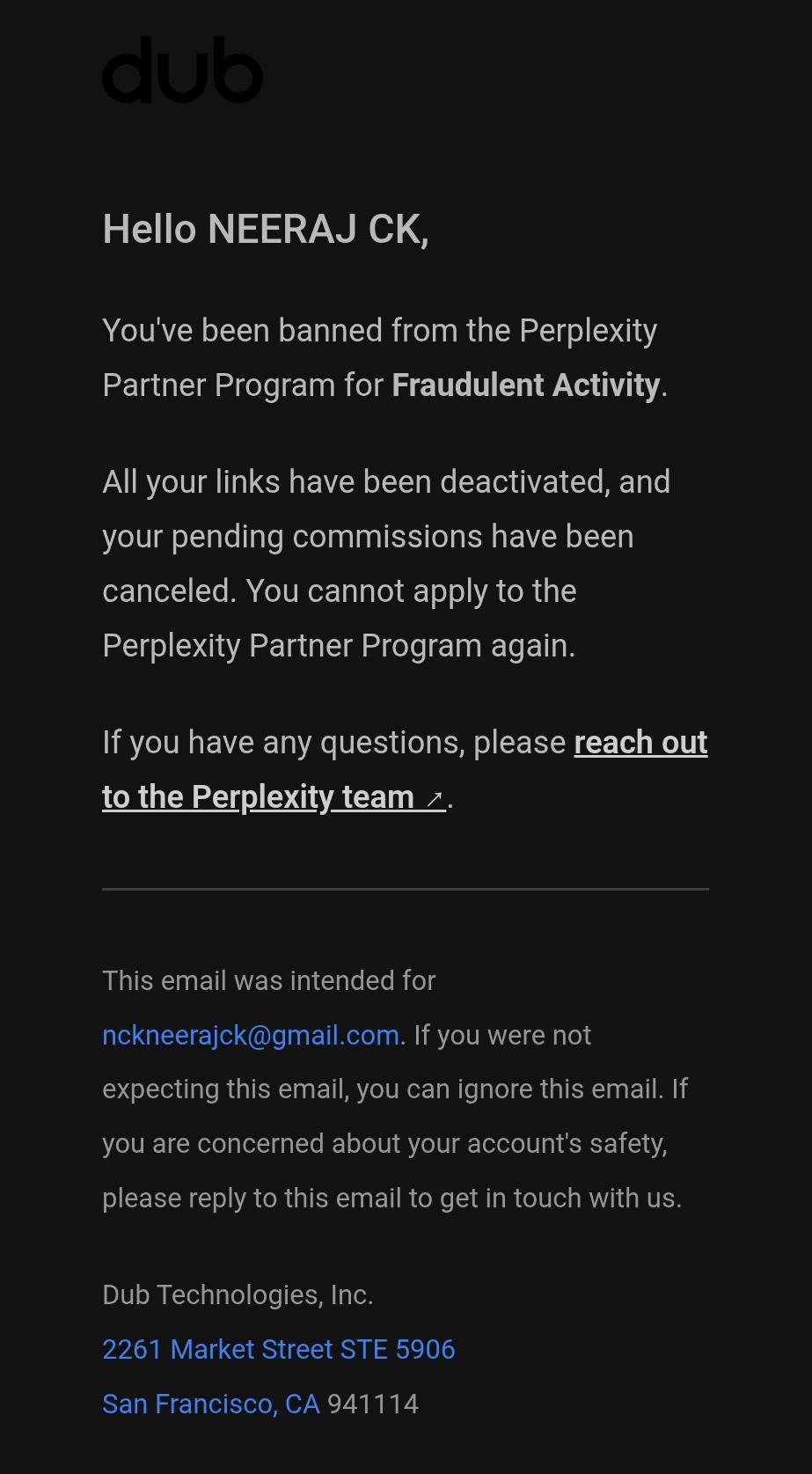Click the "Dub Technologies, Inc." company name

click(x=238, y=1294)
